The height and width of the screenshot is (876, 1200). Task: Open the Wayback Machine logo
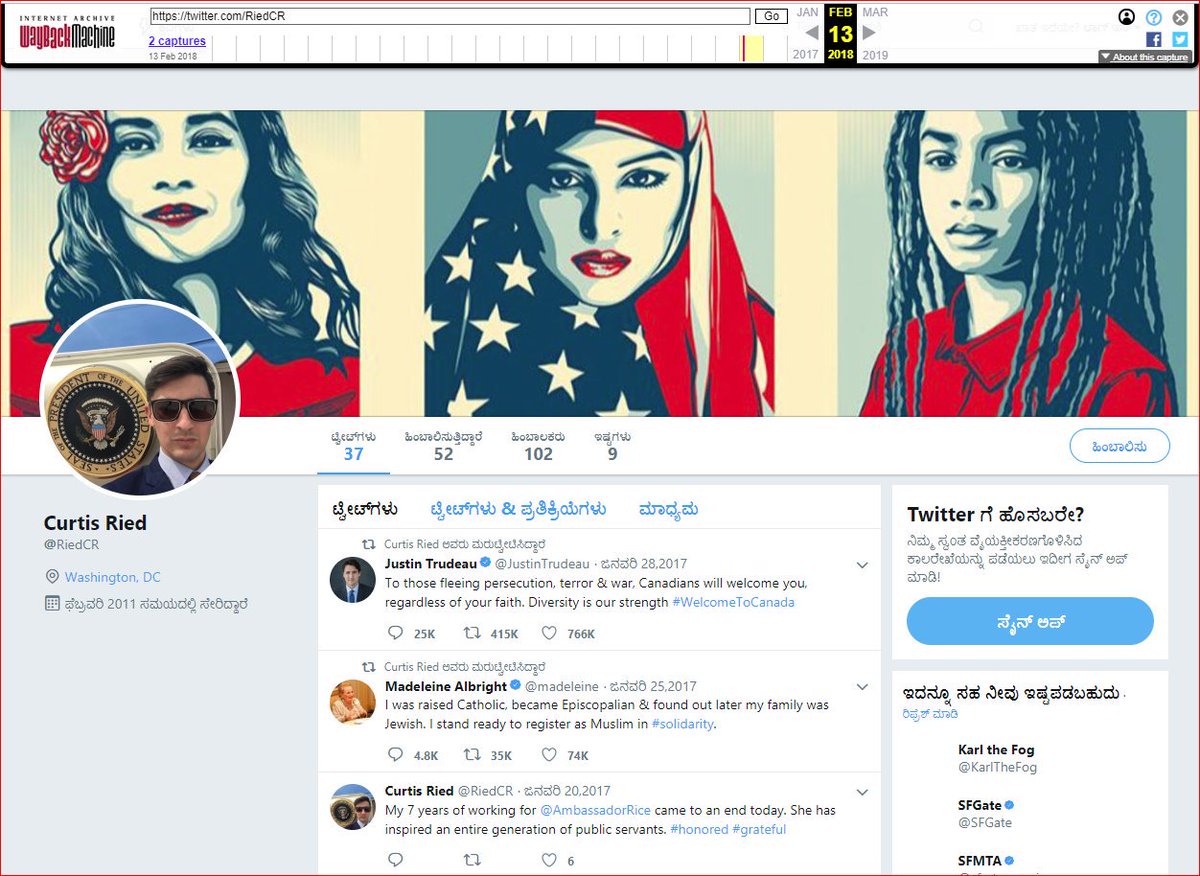pos(67,31)
